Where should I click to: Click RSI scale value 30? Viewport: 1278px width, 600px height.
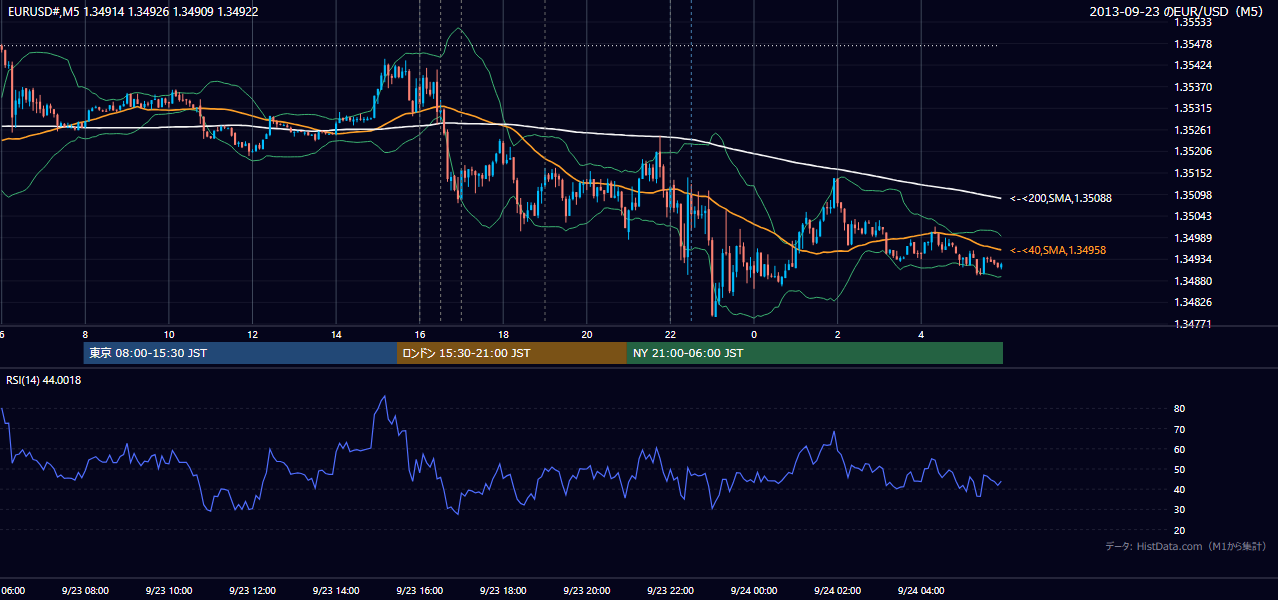click(x=1180, y=509)
